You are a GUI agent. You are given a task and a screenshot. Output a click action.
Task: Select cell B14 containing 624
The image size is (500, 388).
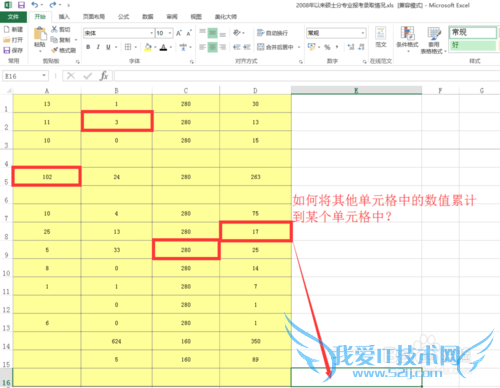point(116,341)
